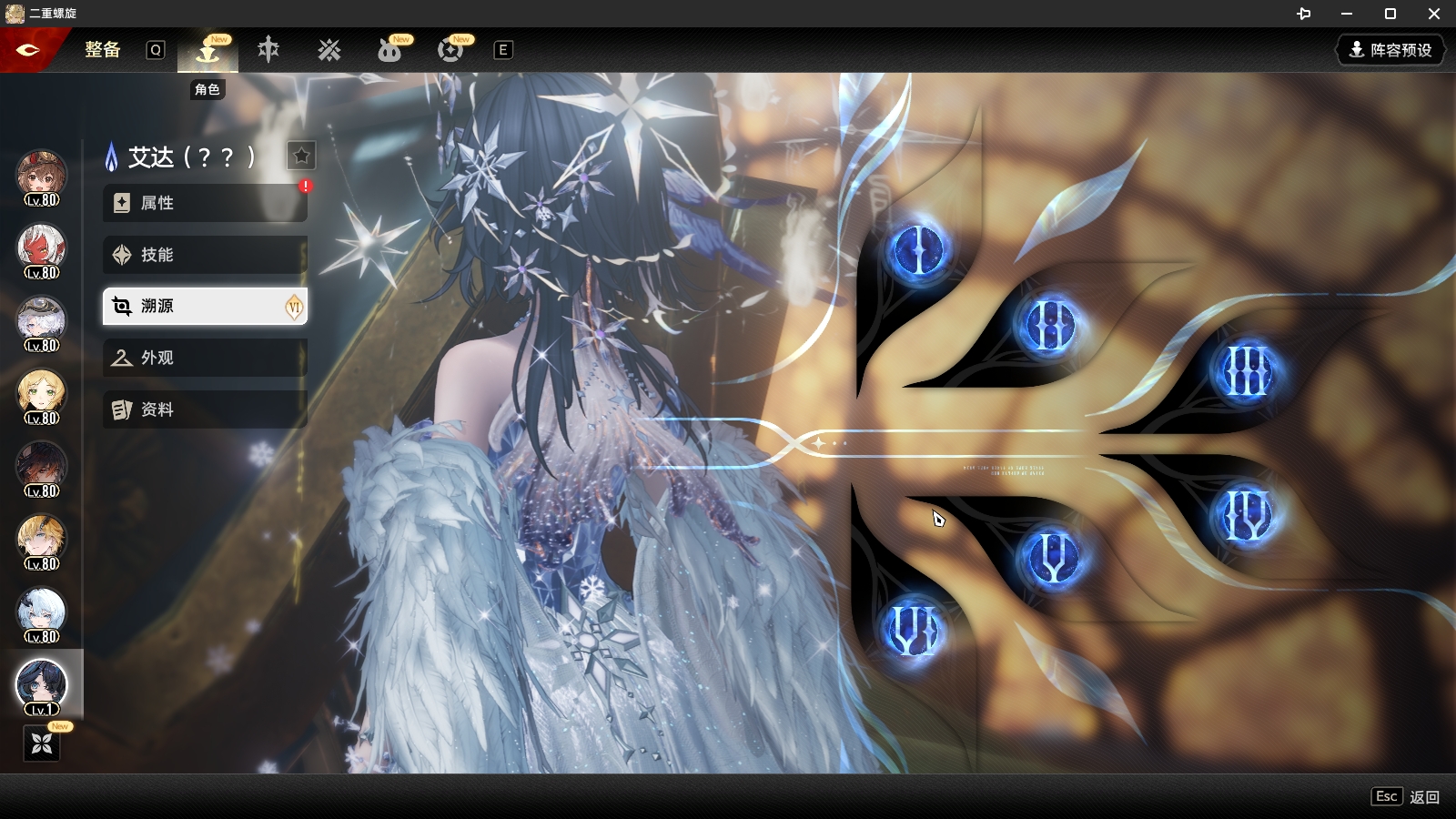Select the 溯源 node I rune

(919, 250)
